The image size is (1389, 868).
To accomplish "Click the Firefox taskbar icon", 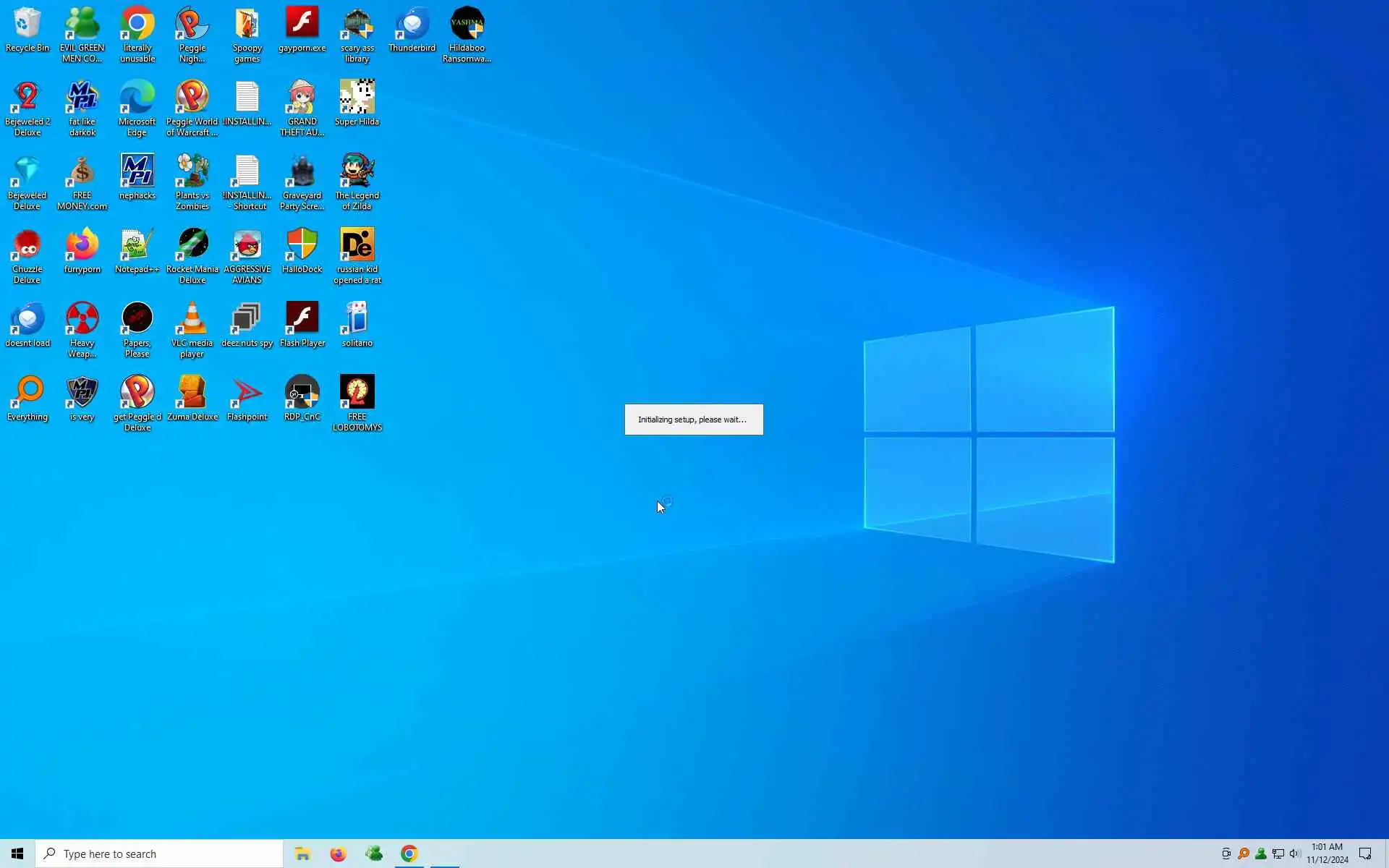I will 338,854.
